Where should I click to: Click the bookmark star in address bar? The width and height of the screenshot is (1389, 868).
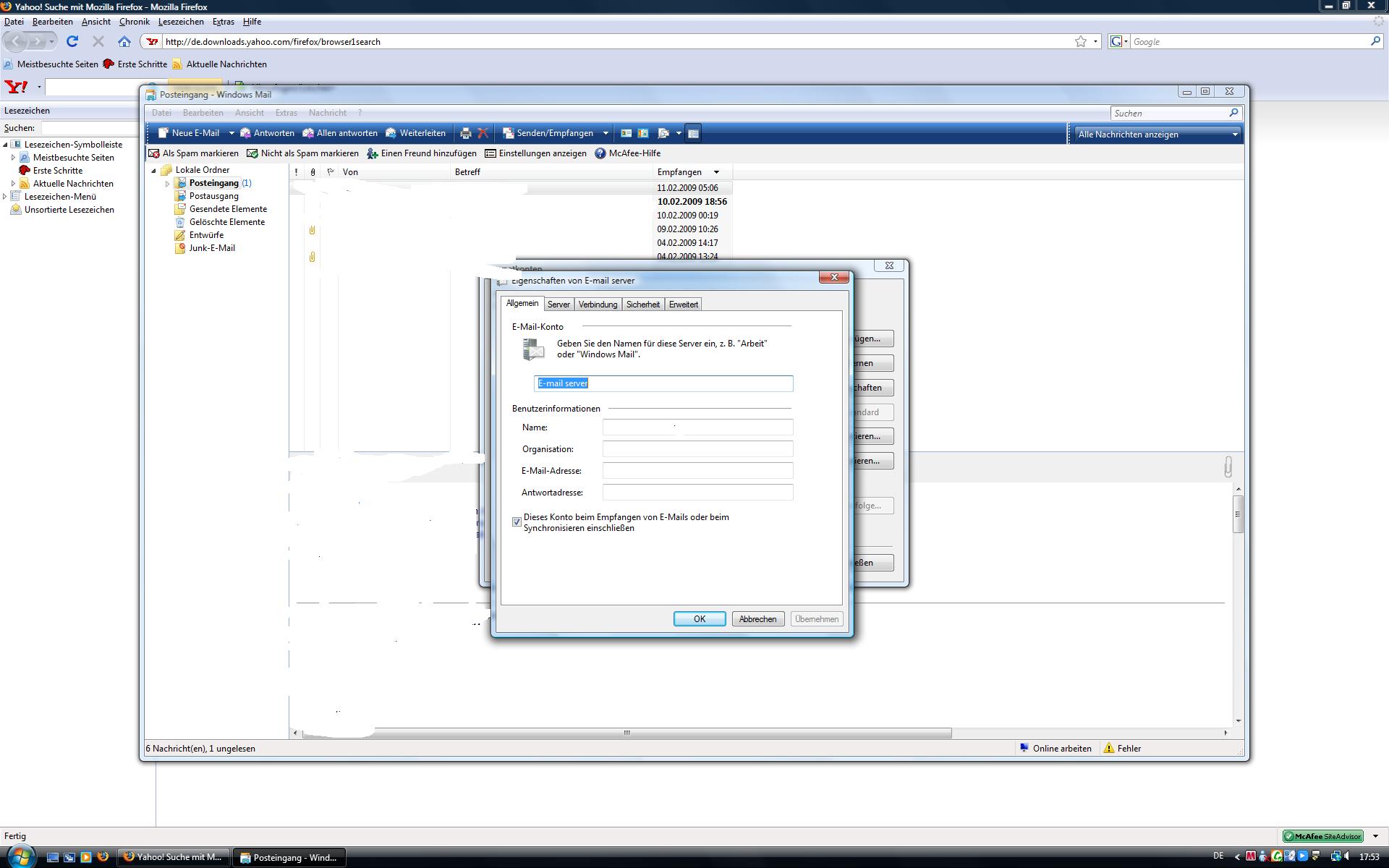coord(1081,41)
